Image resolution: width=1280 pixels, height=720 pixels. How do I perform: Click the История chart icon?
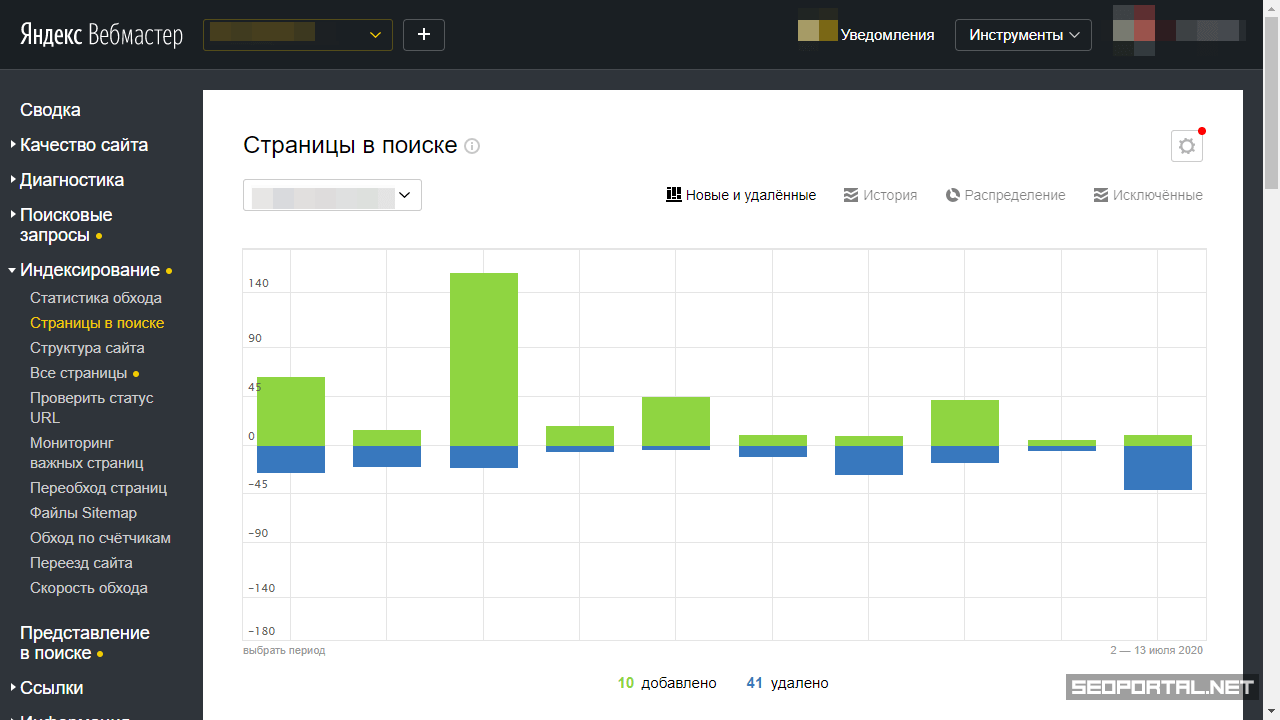(x=851, y=195)
